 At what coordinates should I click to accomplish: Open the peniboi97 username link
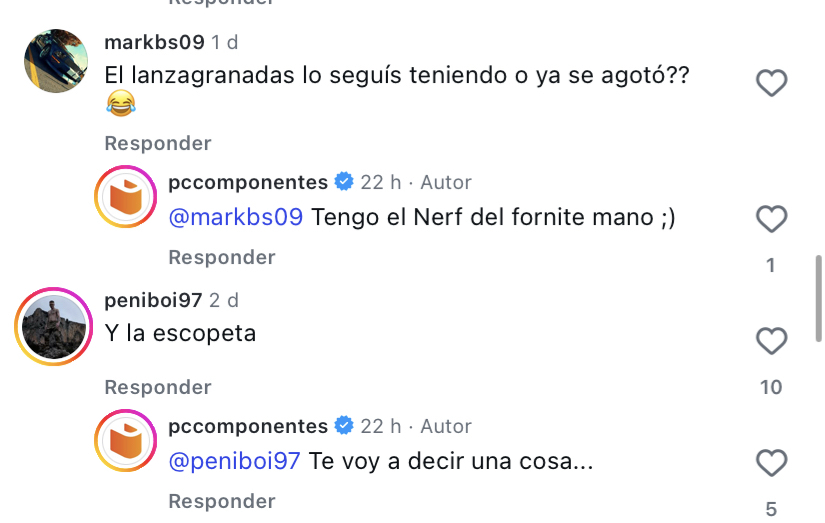point(153,300)
